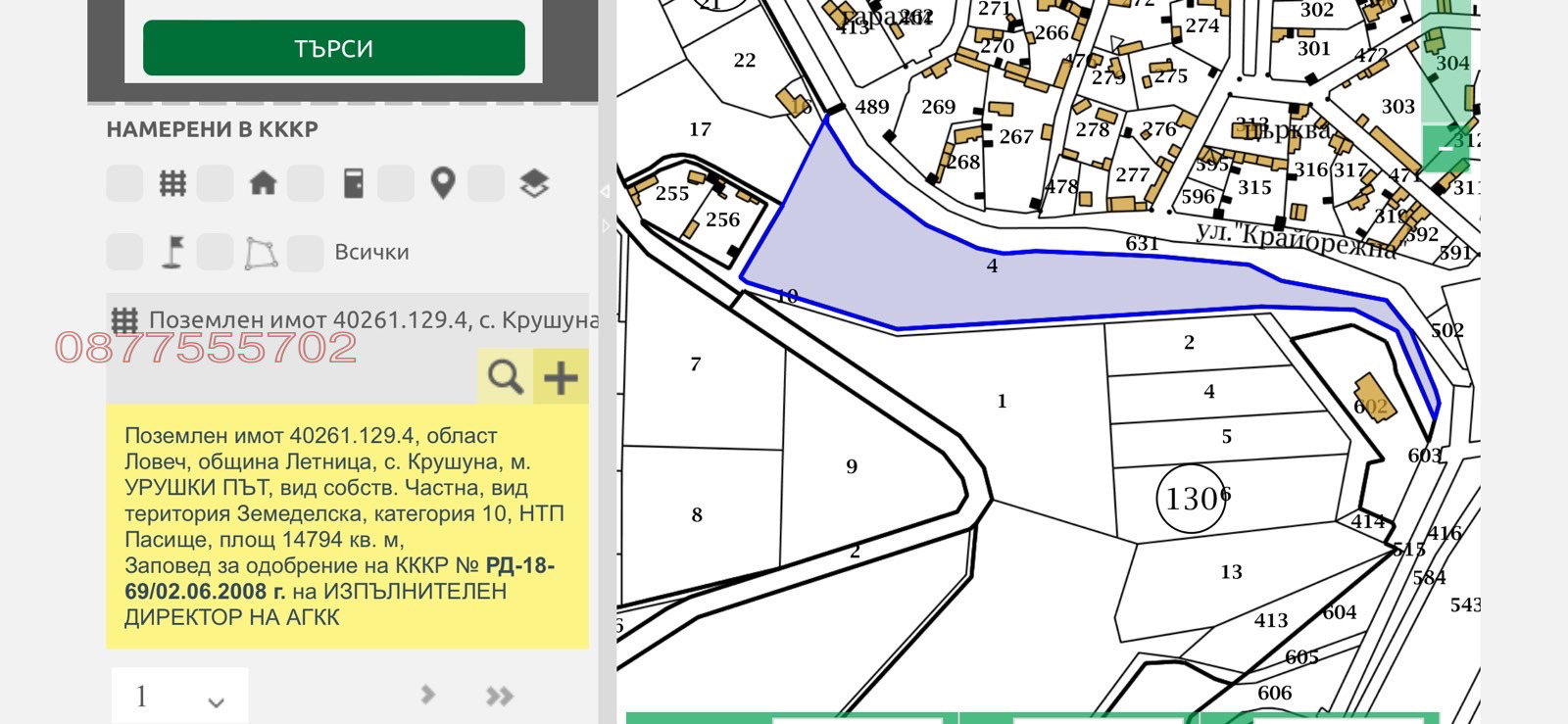This screenshot has height=724, width=1568.
Task: Click the land parcel grid icon
Action: (172, 183)
